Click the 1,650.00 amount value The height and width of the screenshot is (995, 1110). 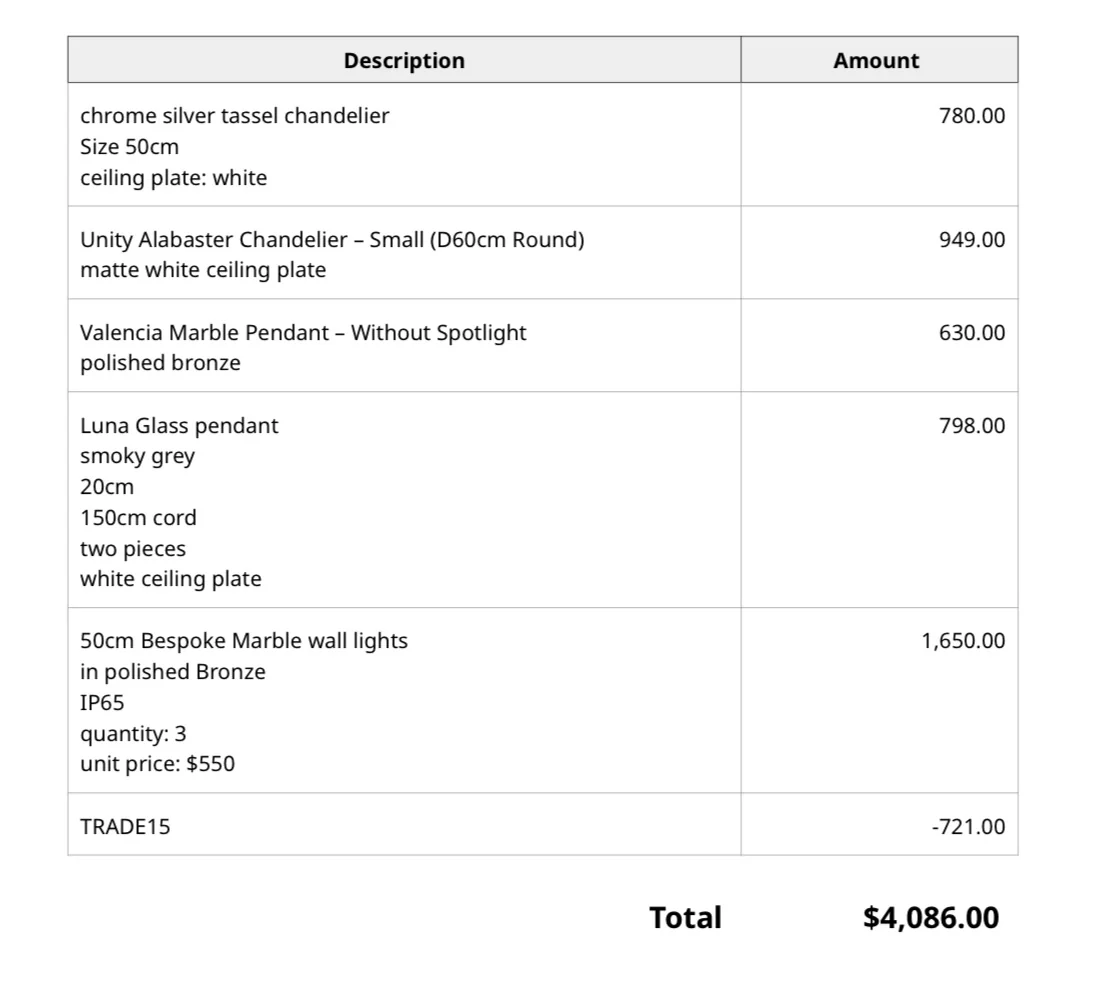tap(963, 641)
